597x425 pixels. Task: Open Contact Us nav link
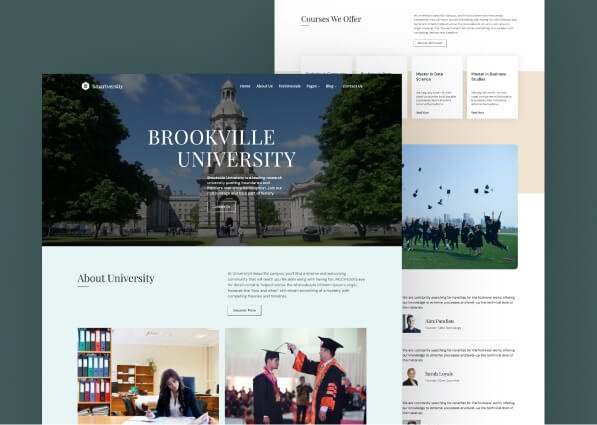(x=352, y=86)
